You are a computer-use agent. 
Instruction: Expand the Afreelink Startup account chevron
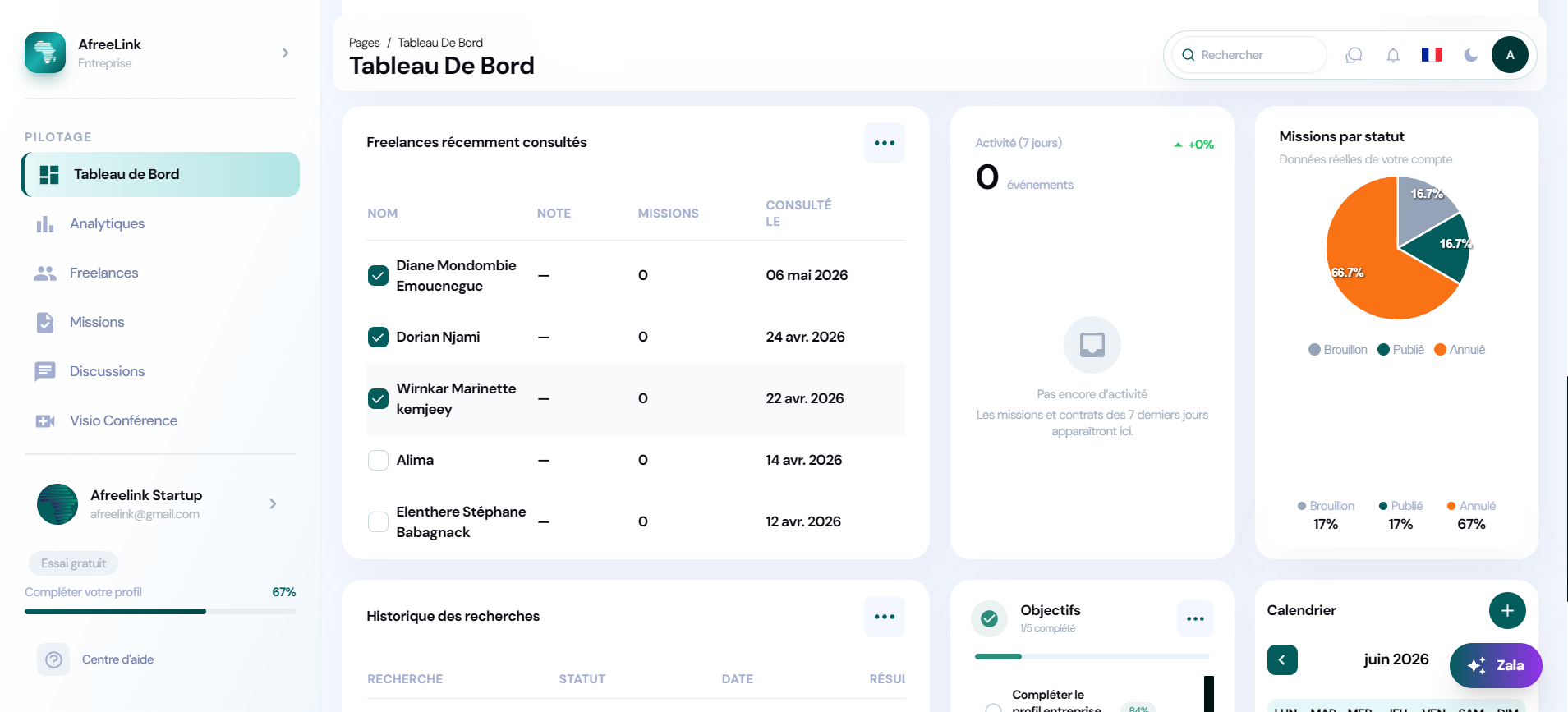click(x=273, y=503)
